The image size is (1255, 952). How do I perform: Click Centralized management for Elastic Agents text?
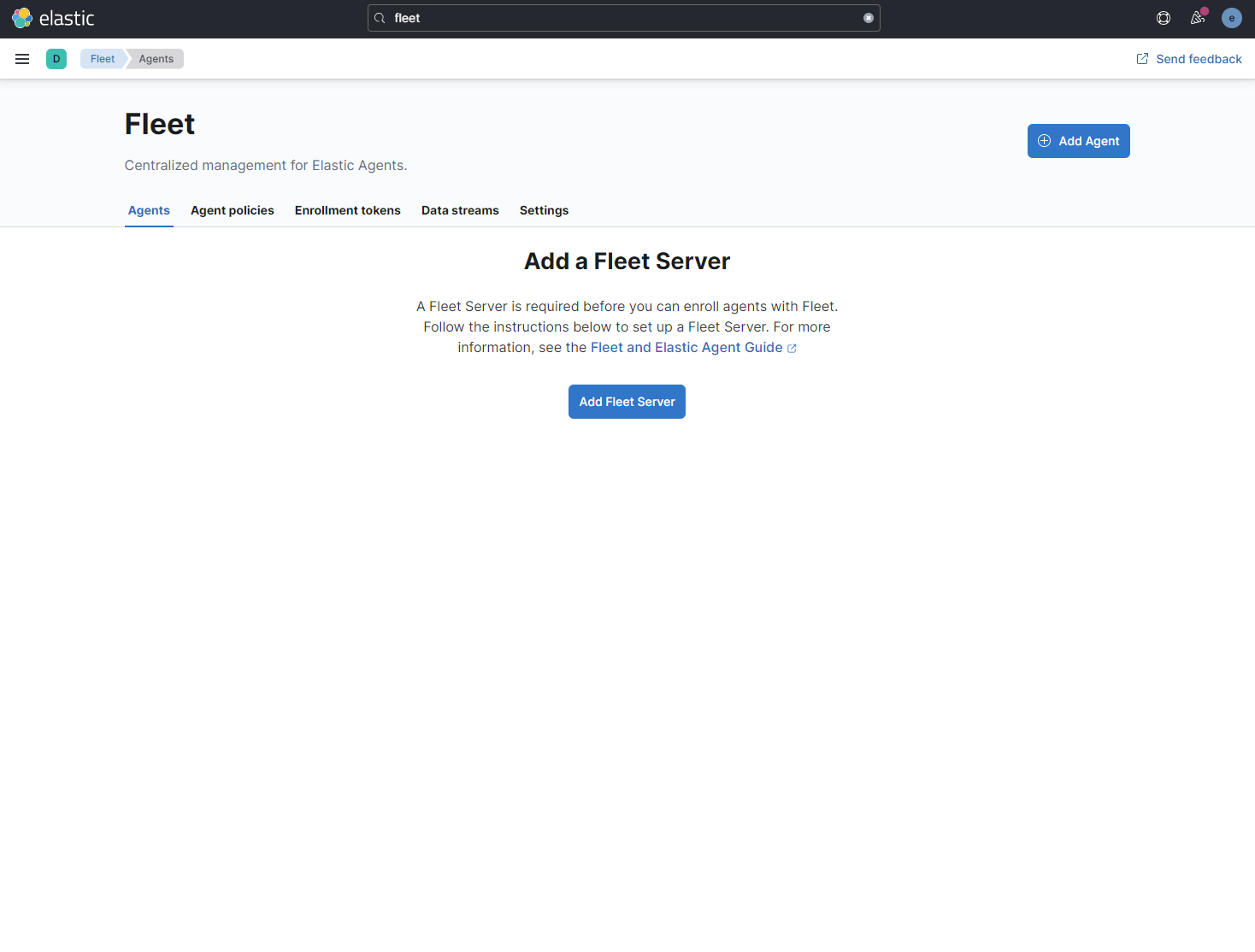pos(266,166)
